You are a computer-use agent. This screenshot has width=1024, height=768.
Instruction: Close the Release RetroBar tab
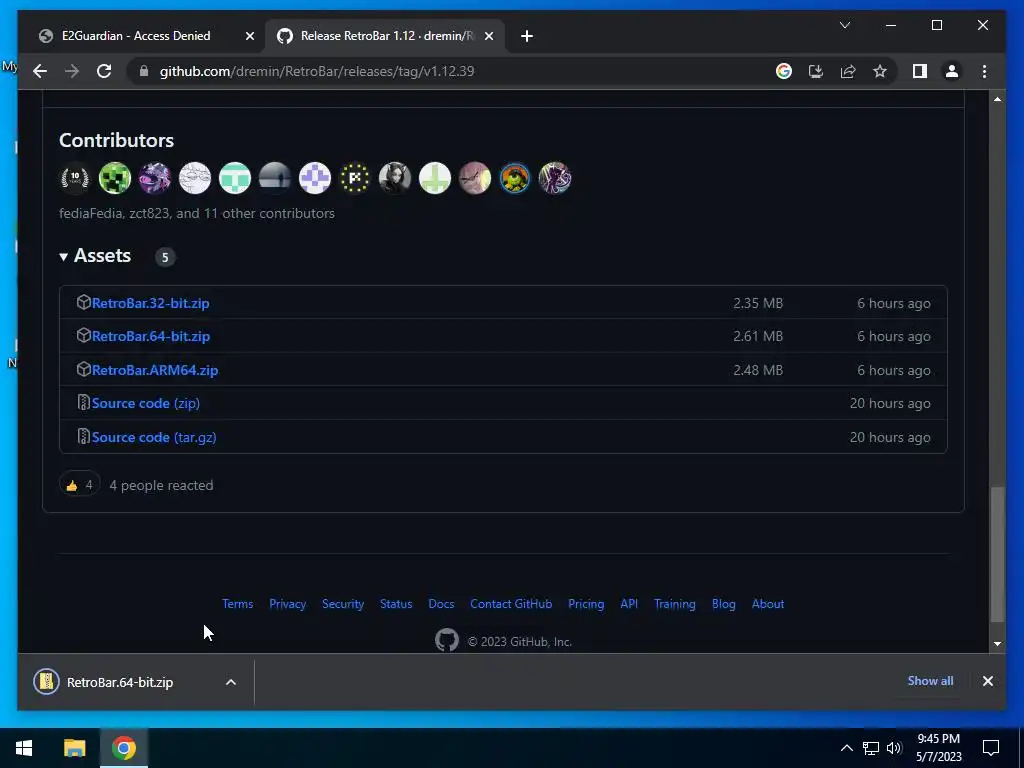point(488,36)
